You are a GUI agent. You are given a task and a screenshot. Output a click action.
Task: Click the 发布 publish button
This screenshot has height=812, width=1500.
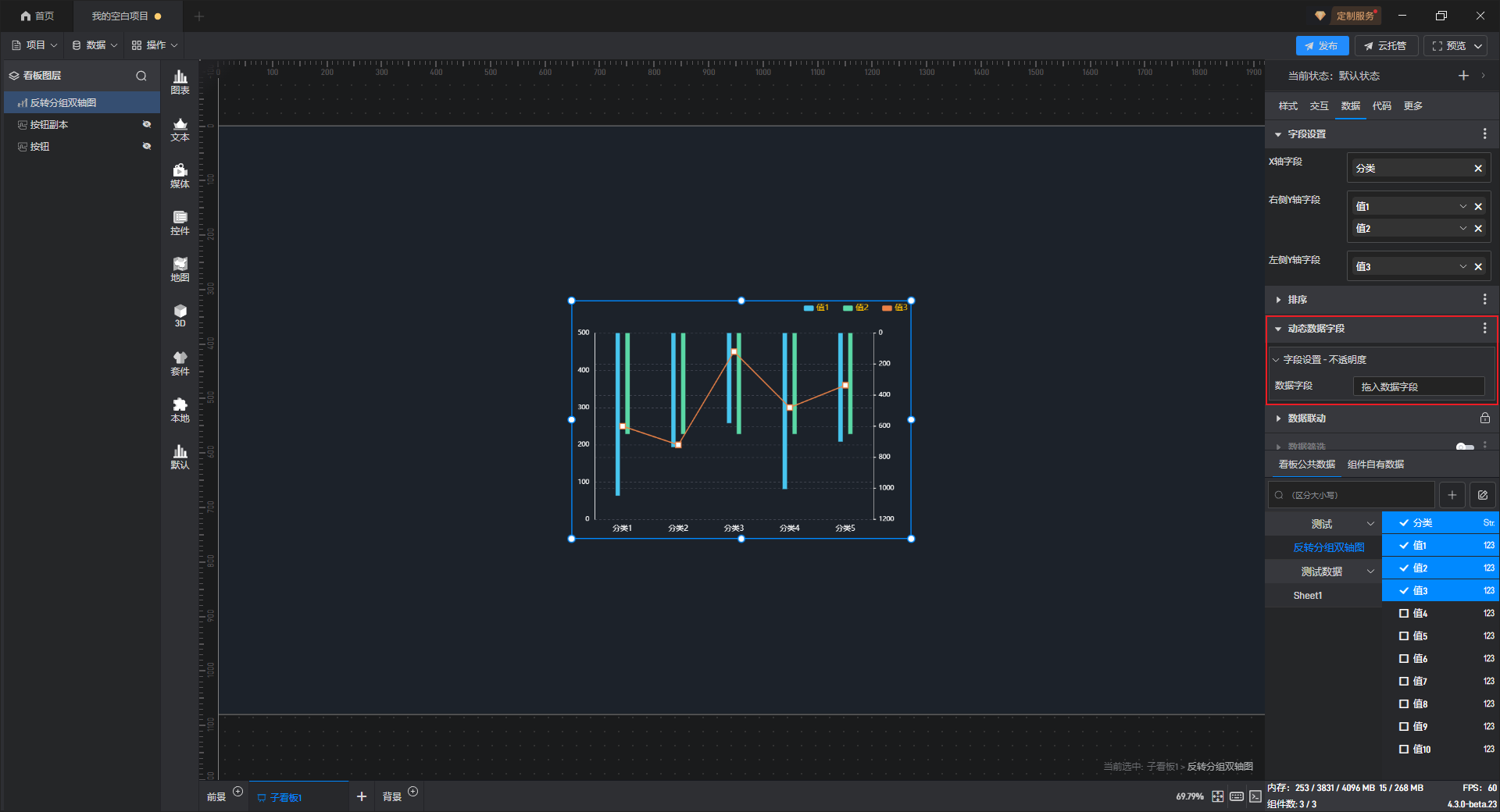(x=1322, y=46)
